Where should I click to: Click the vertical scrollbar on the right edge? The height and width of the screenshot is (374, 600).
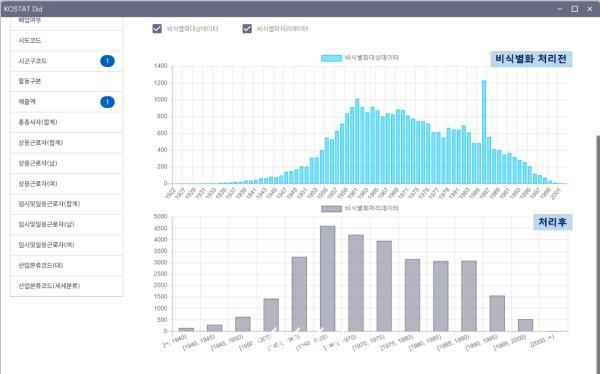click(598, 253)
